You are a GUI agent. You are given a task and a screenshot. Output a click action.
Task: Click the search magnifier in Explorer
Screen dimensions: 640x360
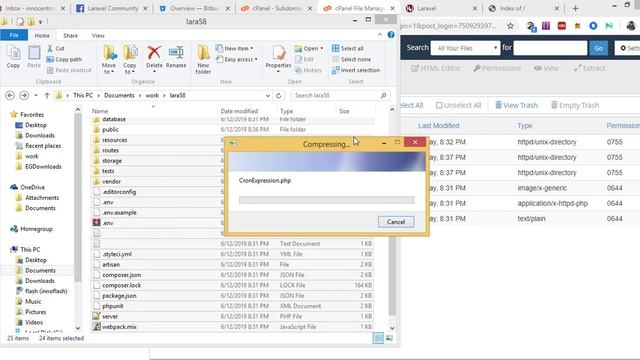coord(383,96)
